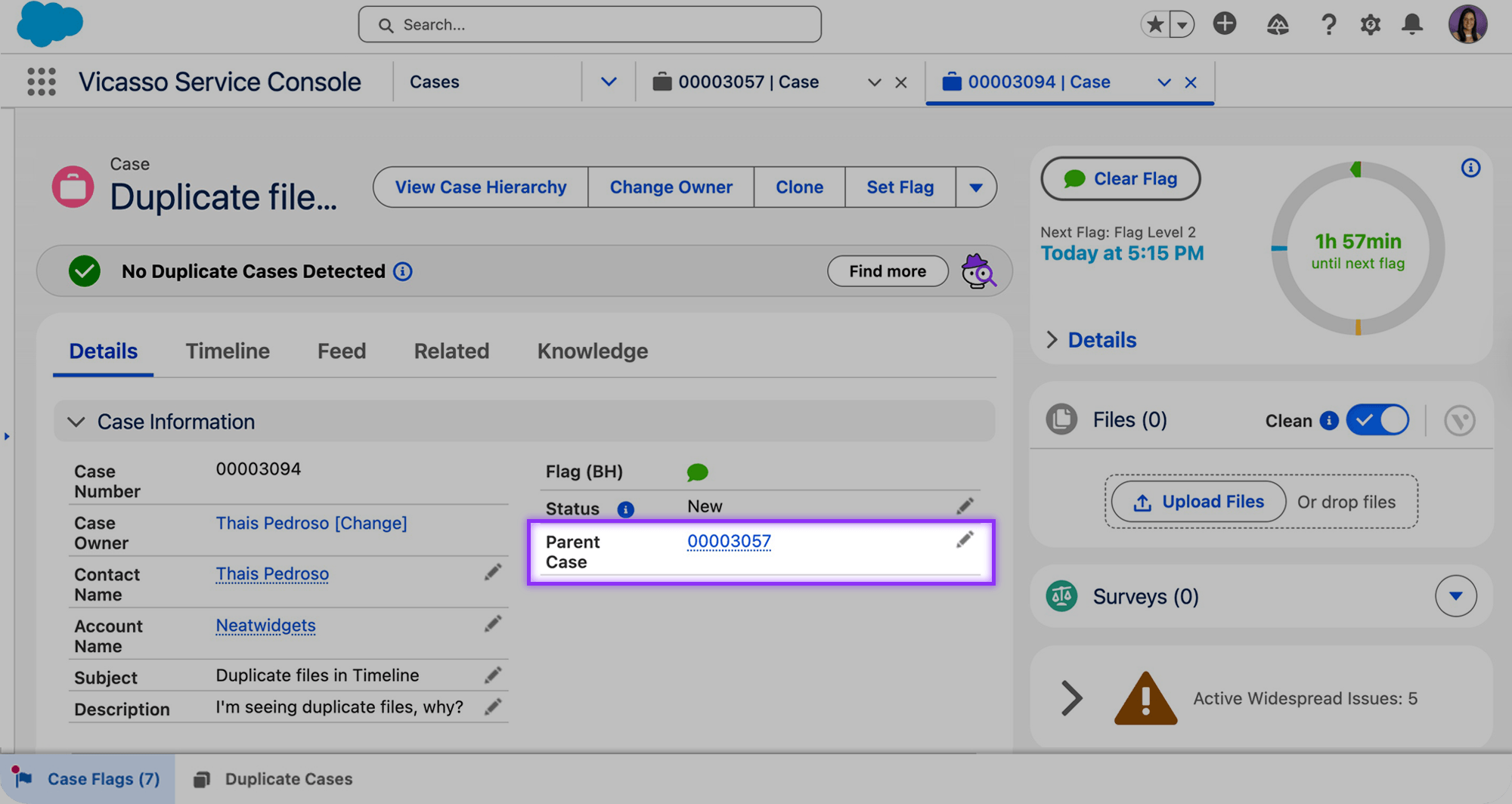Click the Files panel icon
This screenshot has width=1512, height=804.
click(1061, 419)
